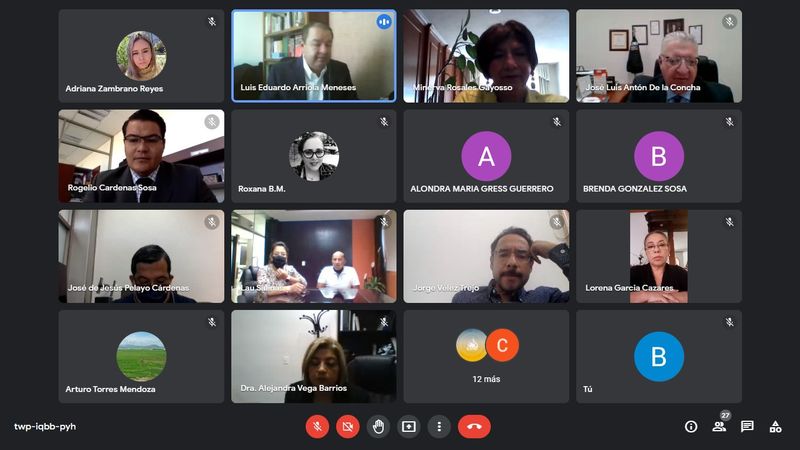Viewport: 800px width, 450px height.
Task: Click muted mic icon on Roxana B.M. tile
Action: click(x=384, y=121)
